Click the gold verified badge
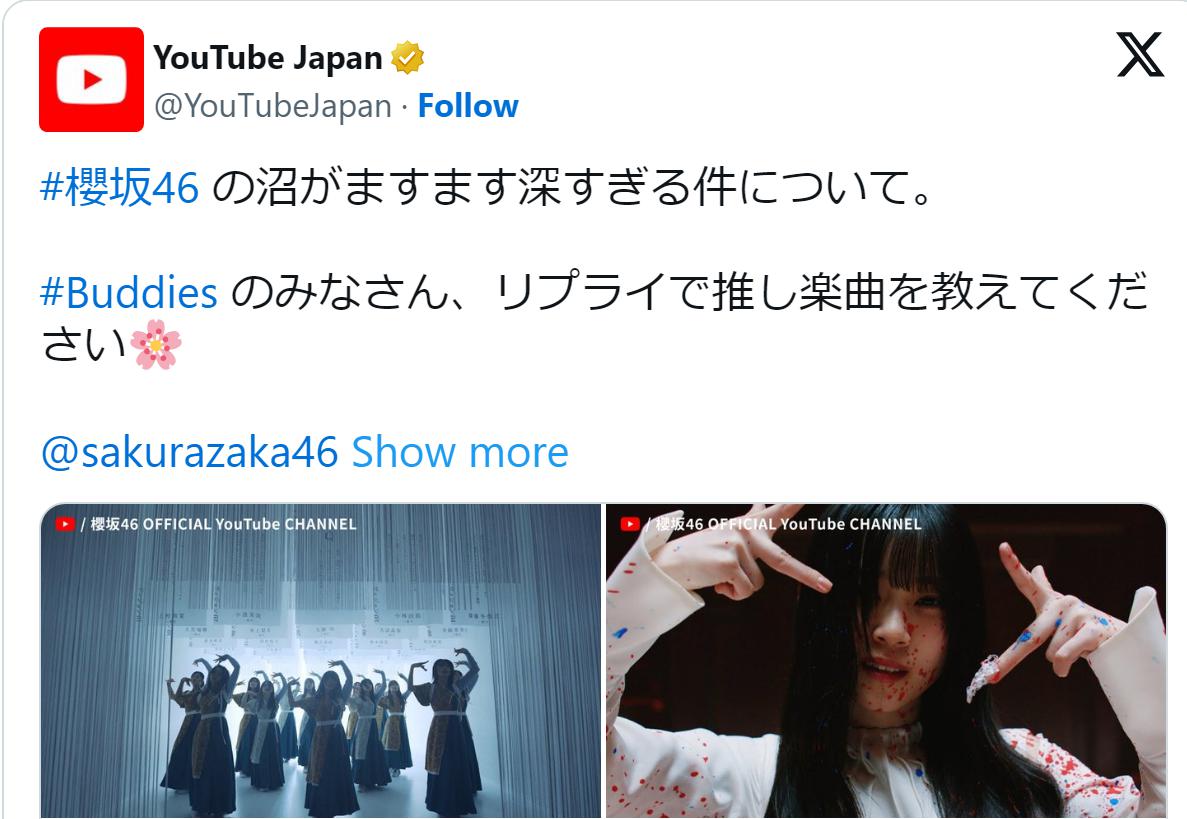 coord(407,58)
